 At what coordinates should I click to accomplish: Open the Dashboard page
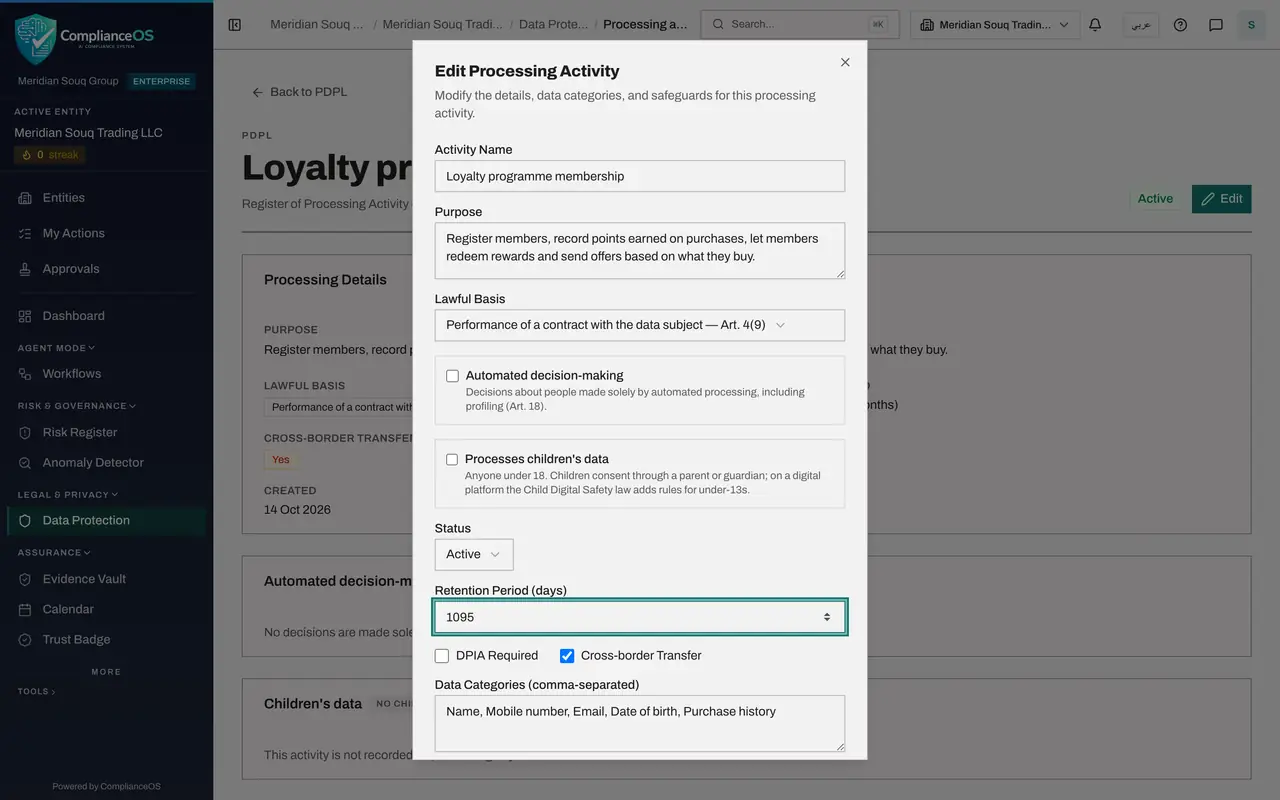pos(106,316)
